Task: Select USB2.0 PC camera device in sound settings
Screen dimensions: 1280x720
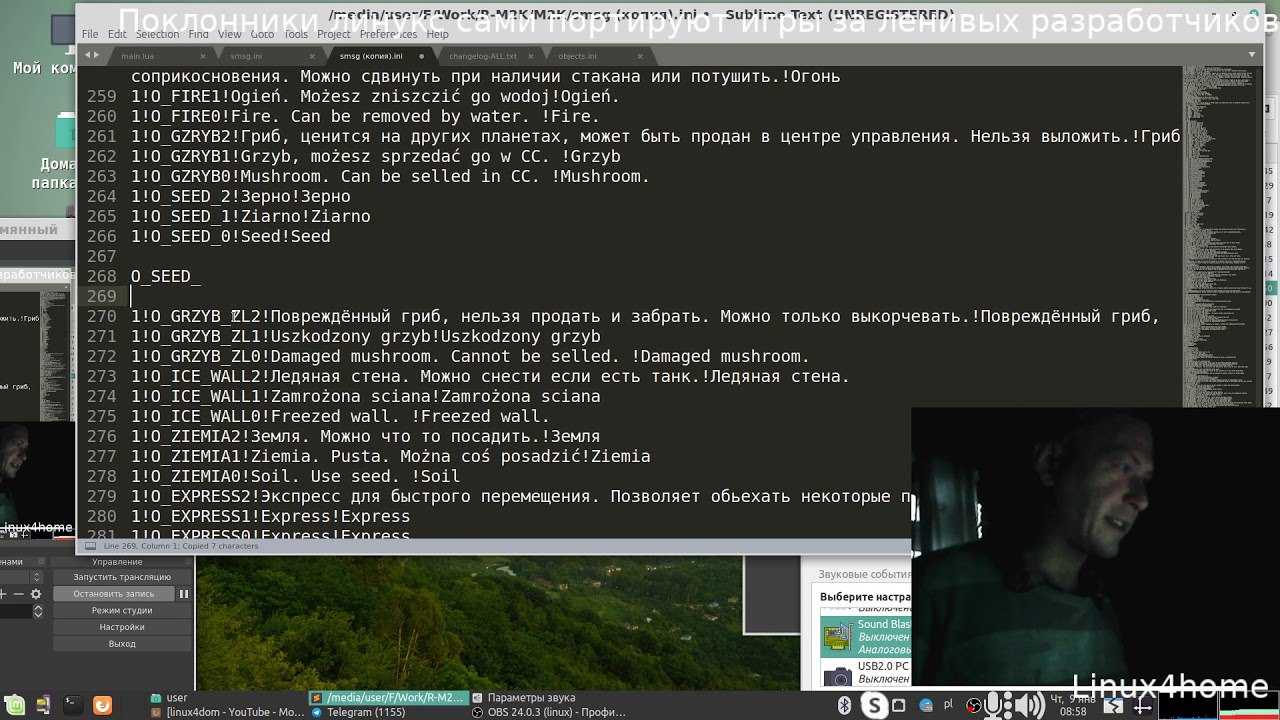Action: click(865, 672)
